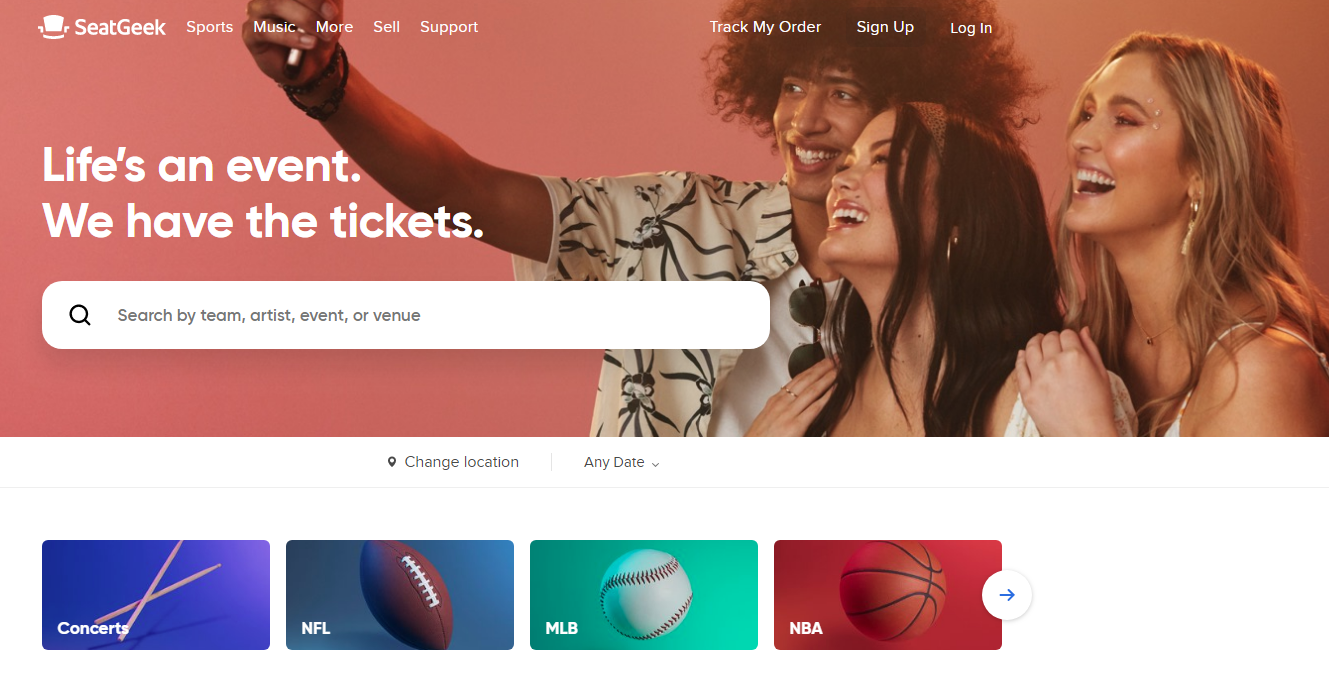Select the NBA category card

click(x=888, y=595)
